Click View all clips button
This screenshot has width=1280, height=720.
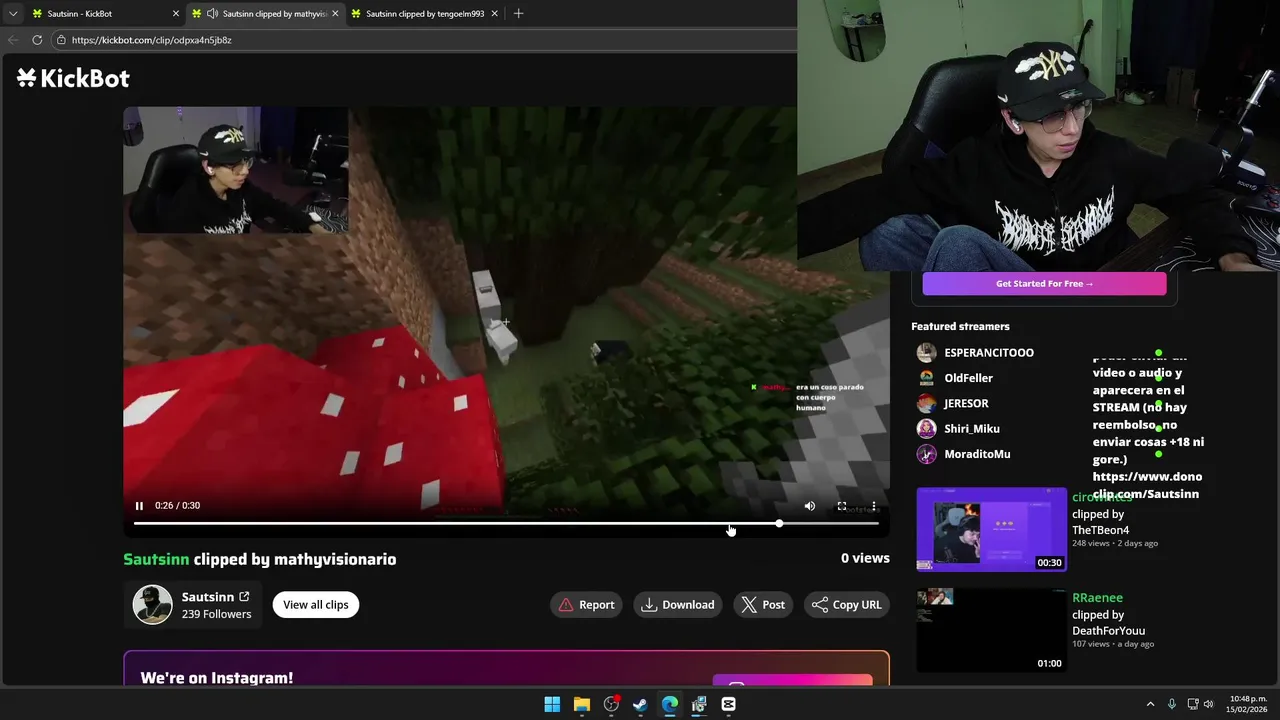[316, 604]
